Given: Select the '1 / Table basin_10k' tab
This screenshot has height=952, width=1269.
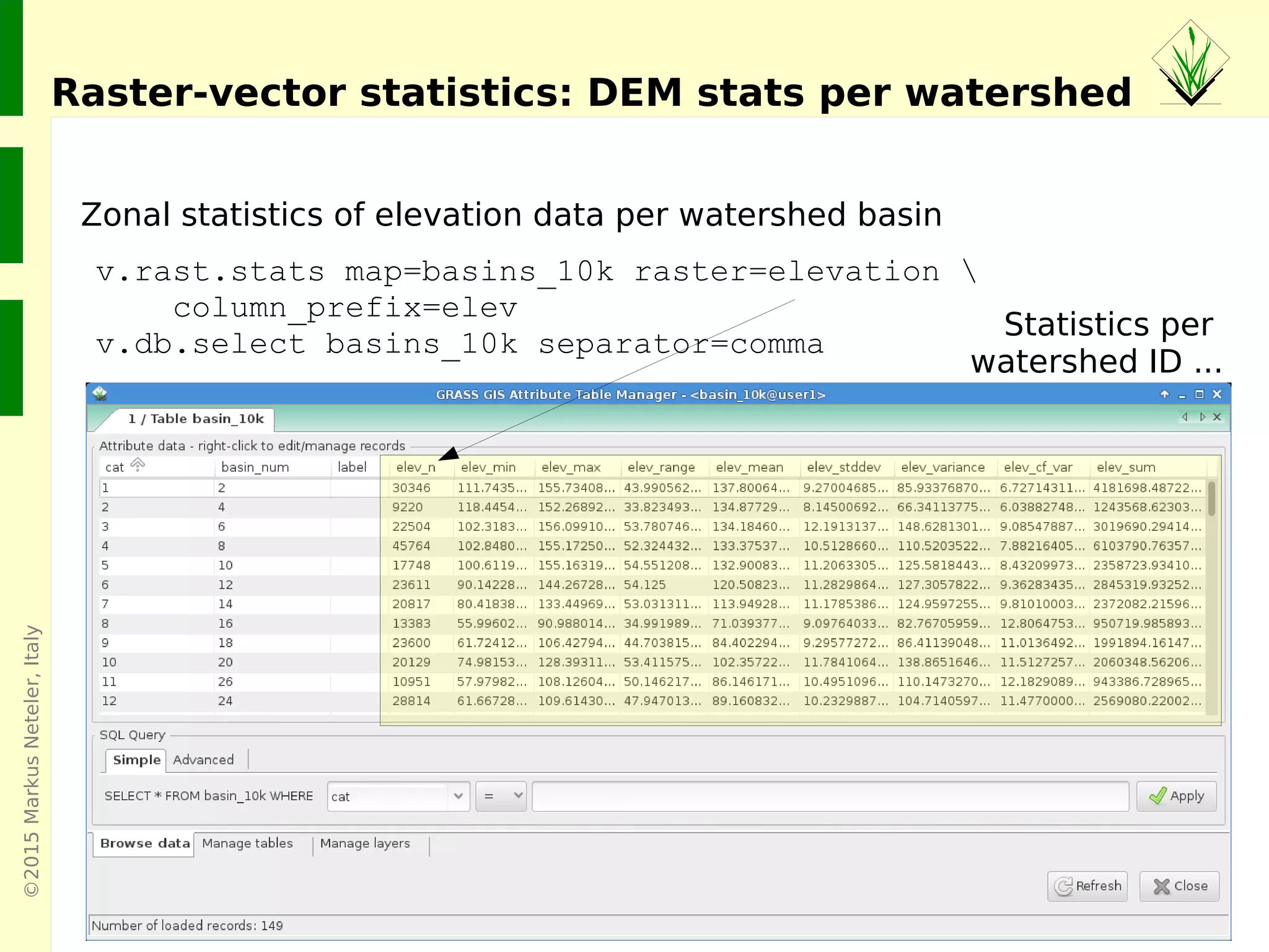Looking at the screenshot, I should tap(196, 419).
